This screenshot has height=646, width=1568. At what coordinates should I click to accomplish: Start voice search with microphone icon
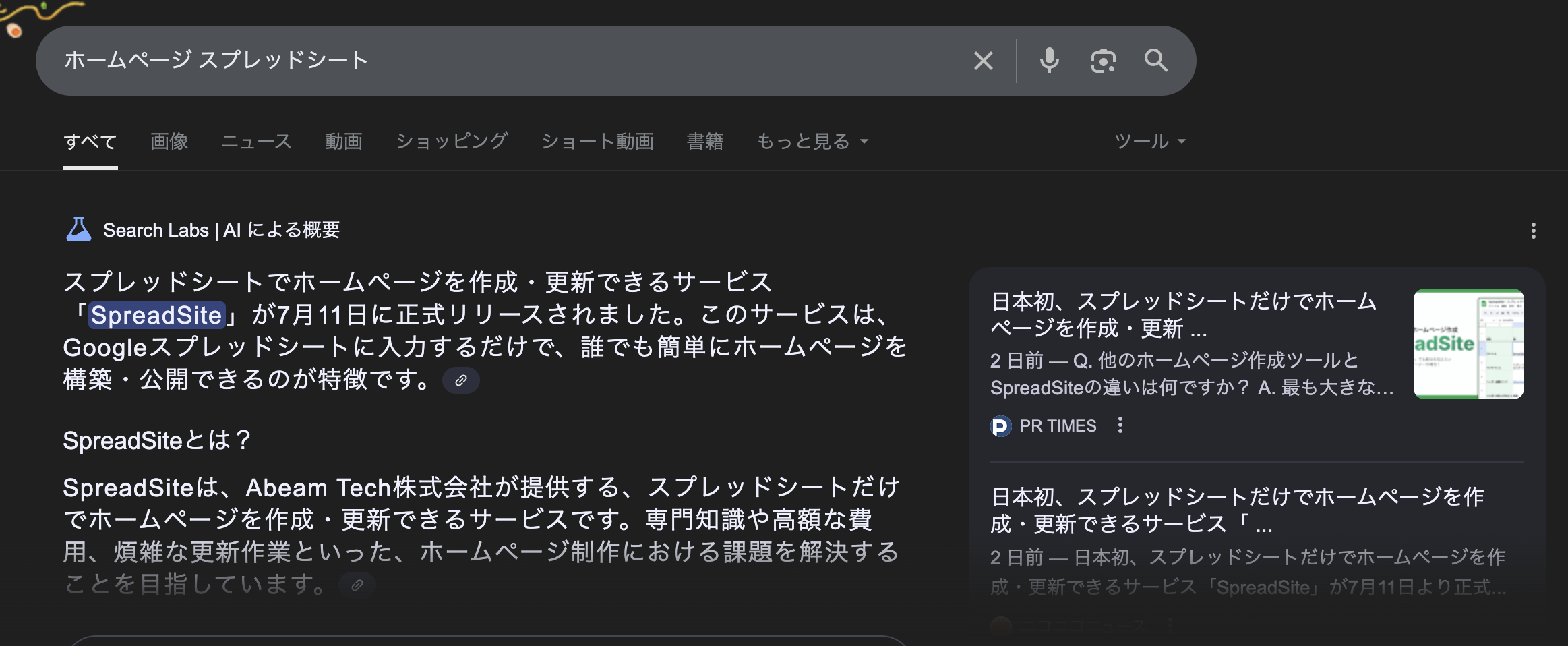click(x=1049, y=61)
